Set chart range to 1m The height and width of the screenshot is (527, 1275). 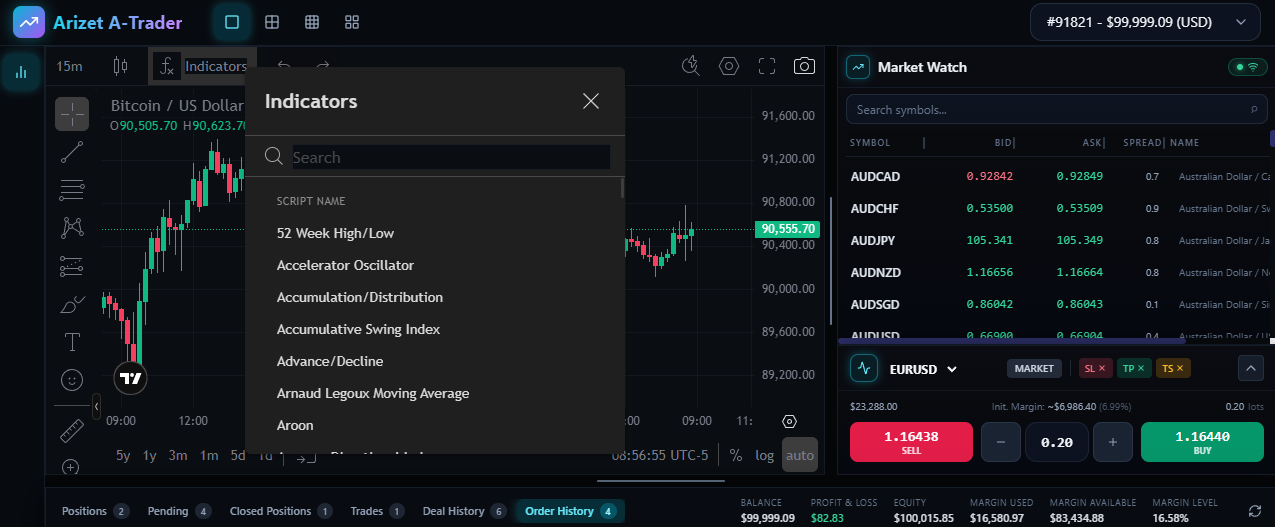pos(209,455)
